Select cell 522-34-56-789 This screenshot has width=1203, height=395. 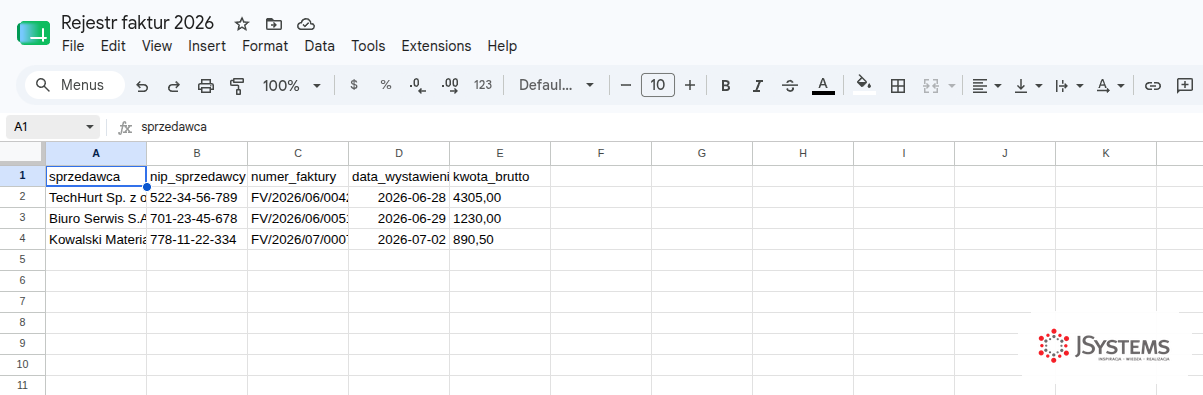coord(197,197)
